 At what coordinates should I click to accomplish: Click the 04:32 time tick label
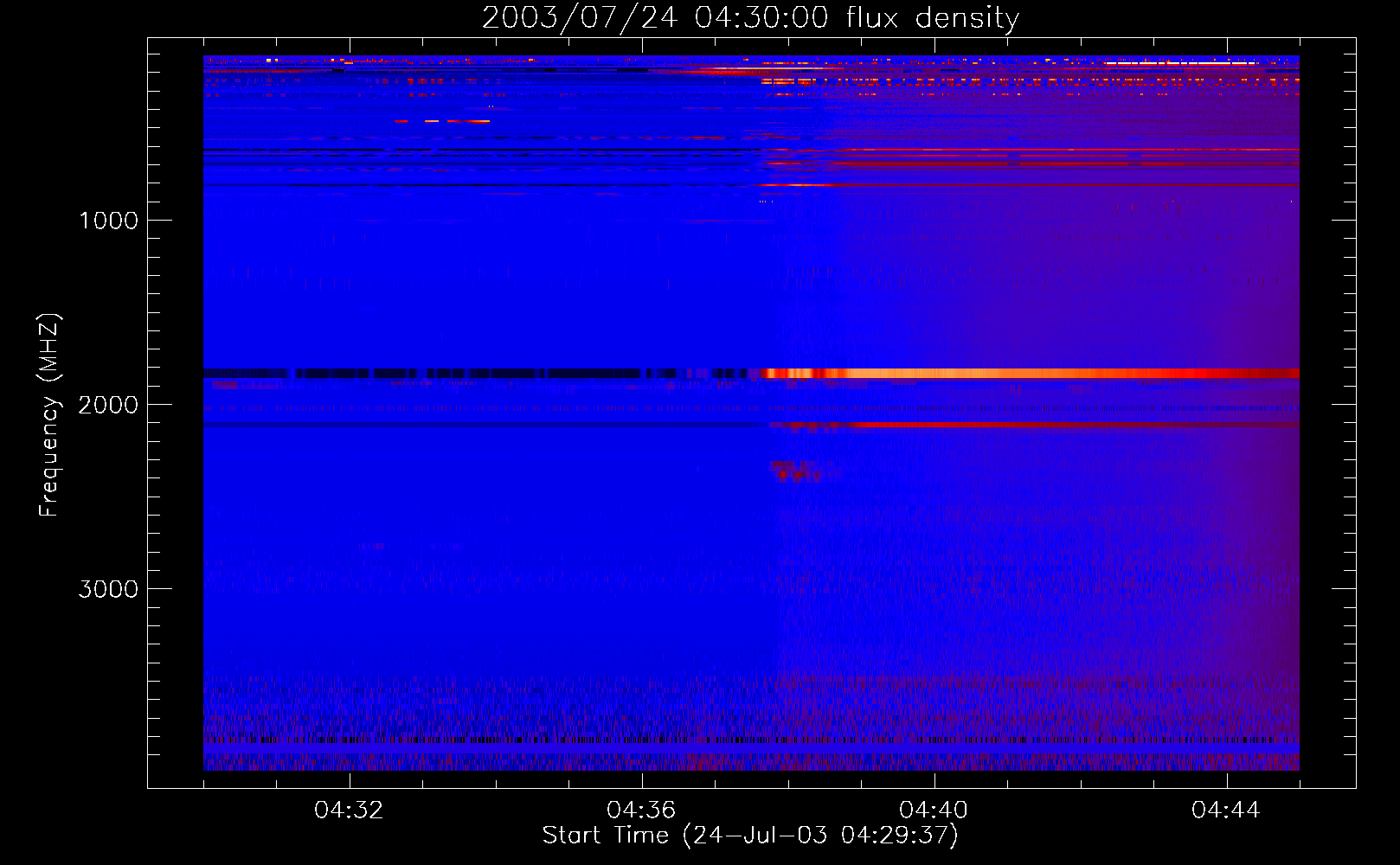[x=350, y=811]
